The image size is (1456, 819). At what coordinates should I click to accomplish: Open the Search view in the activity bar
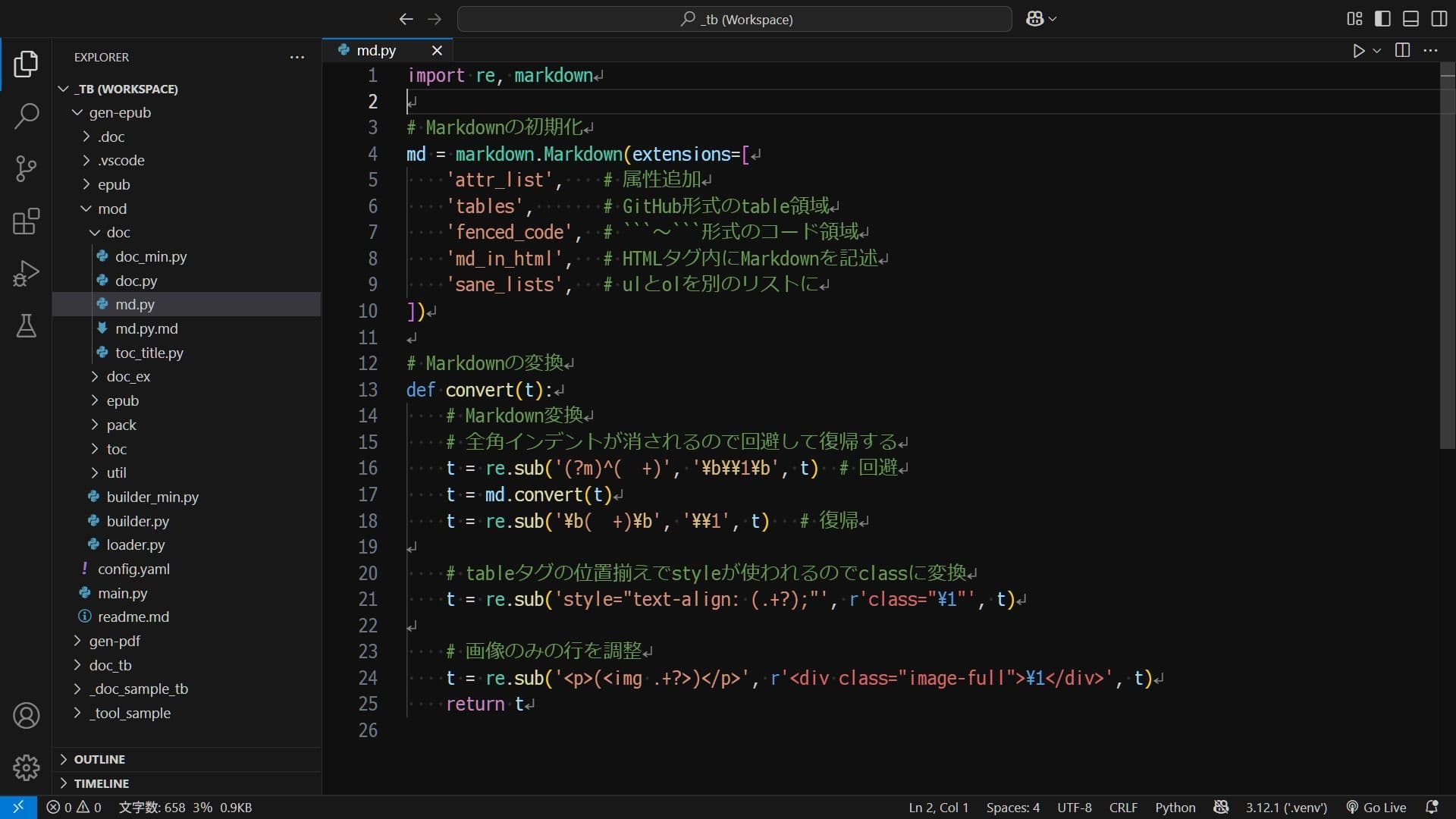27,117
